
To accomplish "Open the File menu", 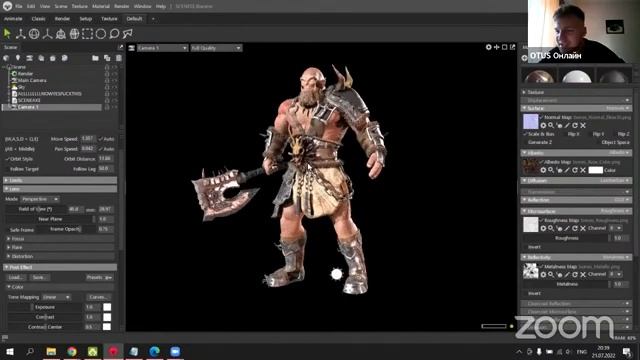I will [18, 7].
